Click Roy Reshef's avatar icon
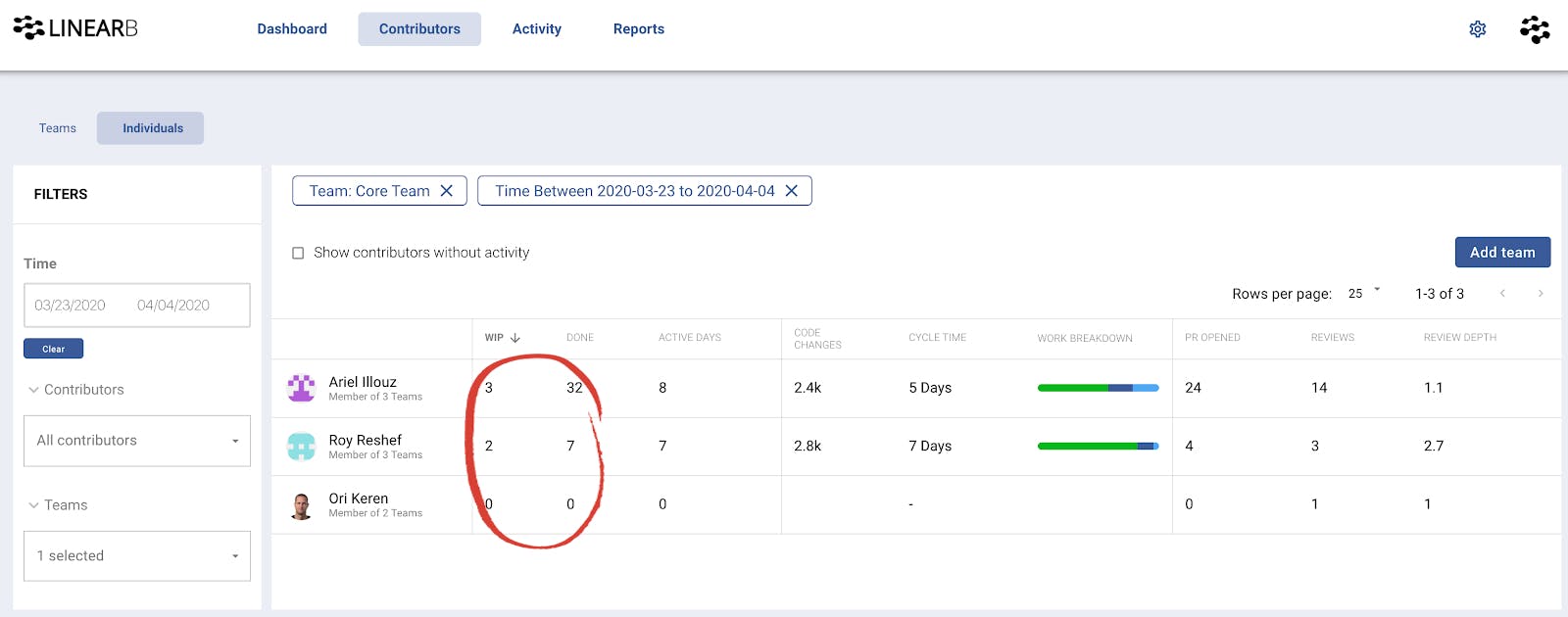This screenshot has width=1568, height=617. point(301,447)
